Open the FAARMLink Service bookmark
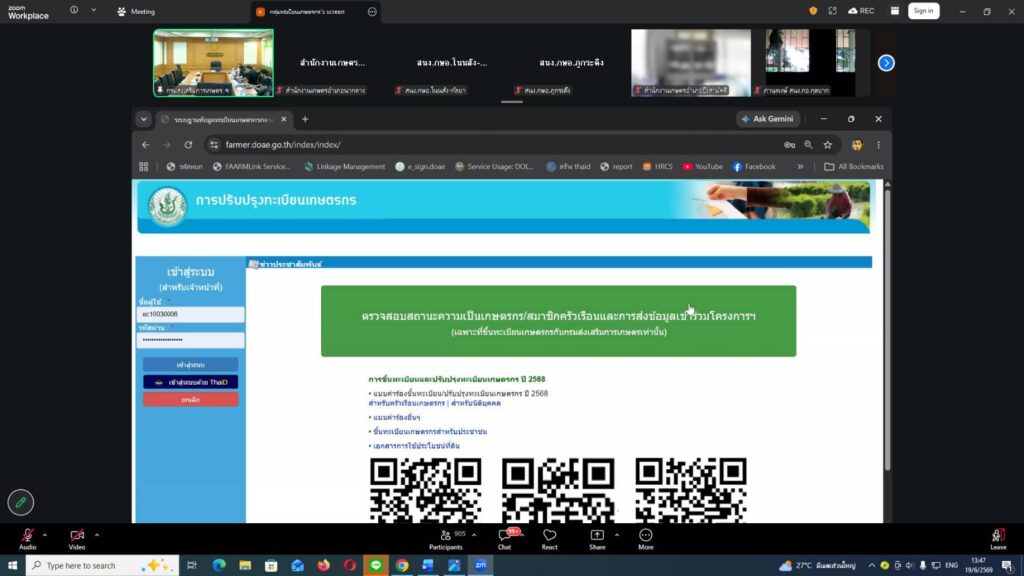The width and height of the screenshot is (1024, 576). tap(251, 167)
